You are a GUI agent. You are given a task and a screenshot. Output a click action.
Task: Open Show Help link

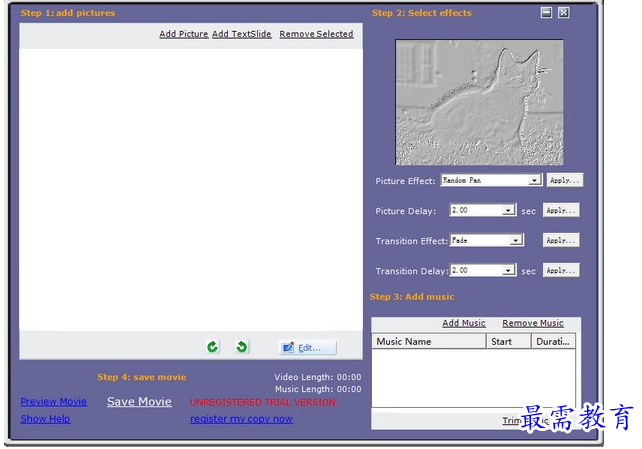[45, 419]
